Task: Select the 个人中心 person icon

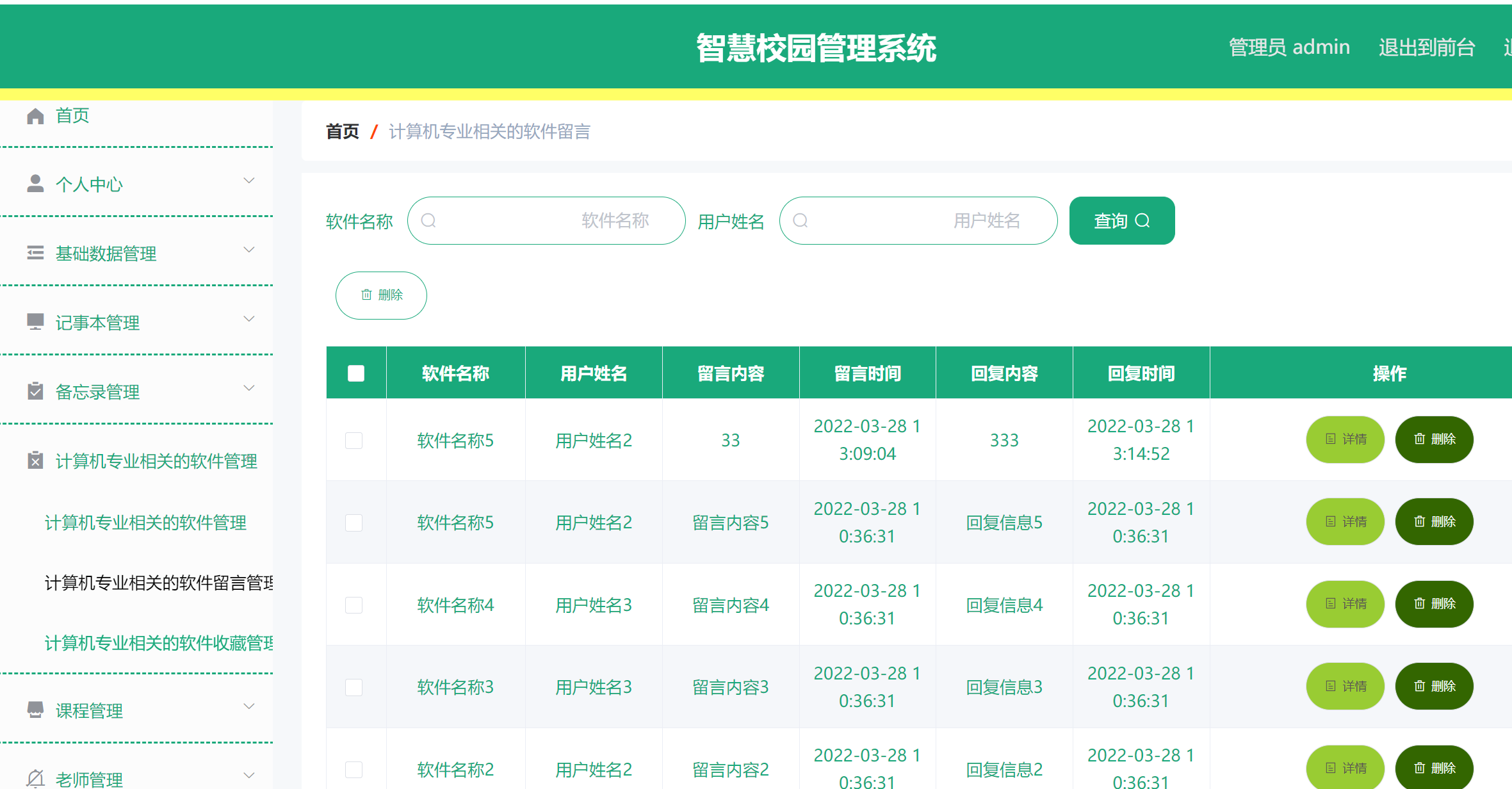Action: coord(35,184)
